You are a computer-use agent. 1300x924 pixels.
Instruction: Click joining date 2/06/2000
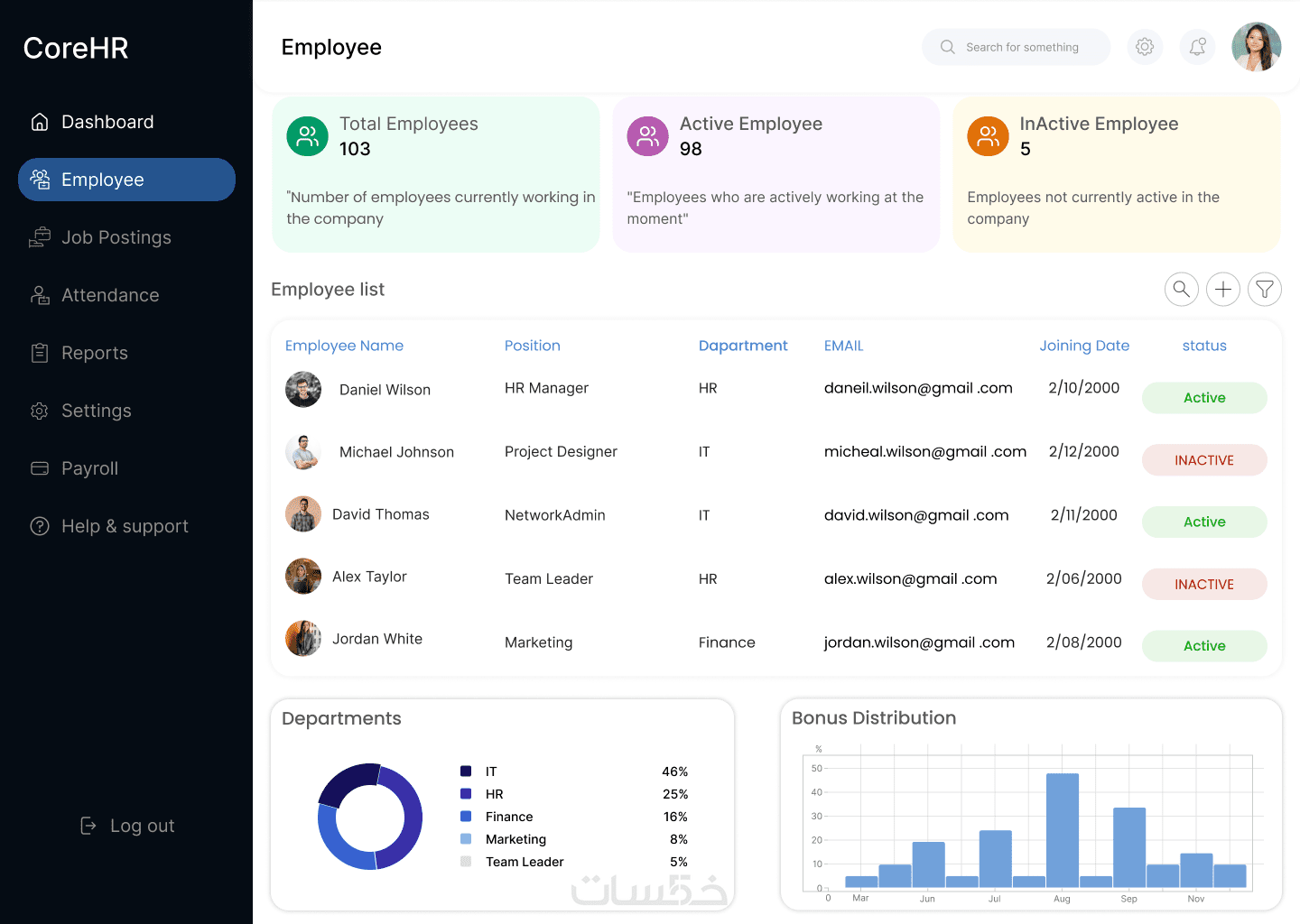click(x=1084, y=578)
